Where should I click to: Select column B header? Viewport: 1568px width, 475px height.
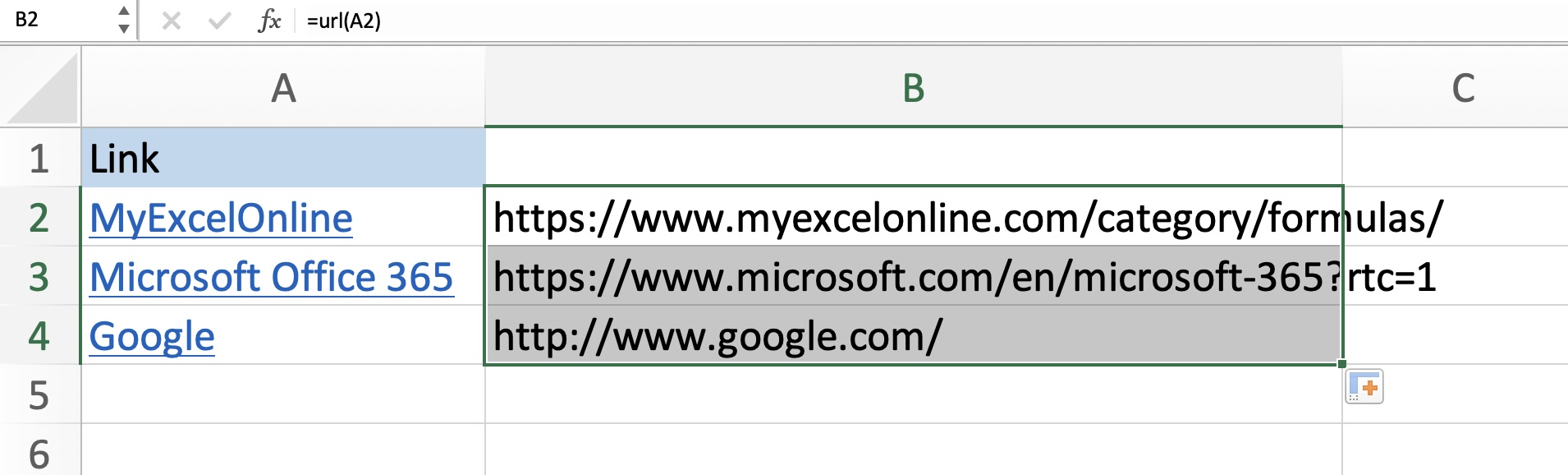[914, 88]
